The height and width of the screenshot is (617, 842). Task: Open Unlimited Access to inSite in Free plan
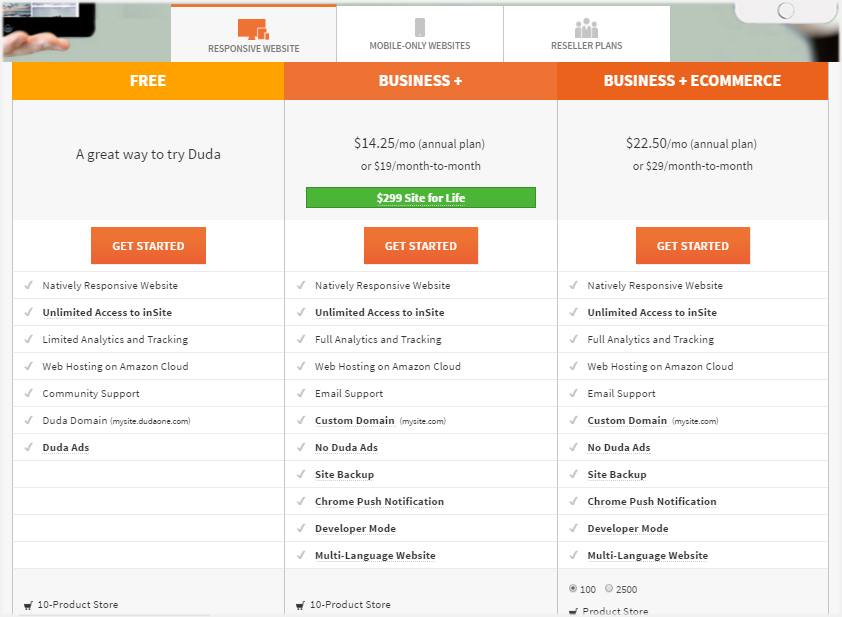coord(107,313)
